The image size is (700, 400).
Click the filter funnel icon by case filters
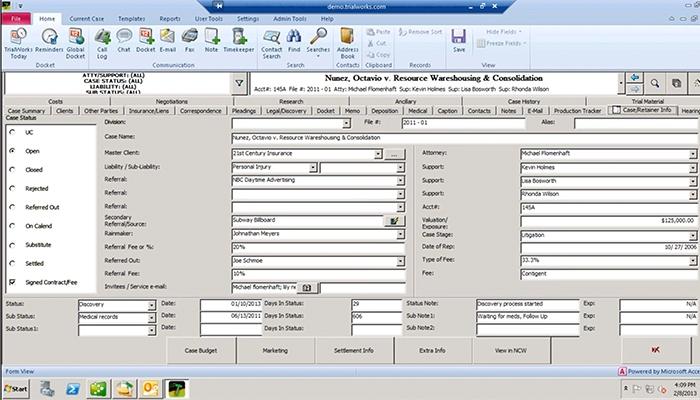coord(239,83)
